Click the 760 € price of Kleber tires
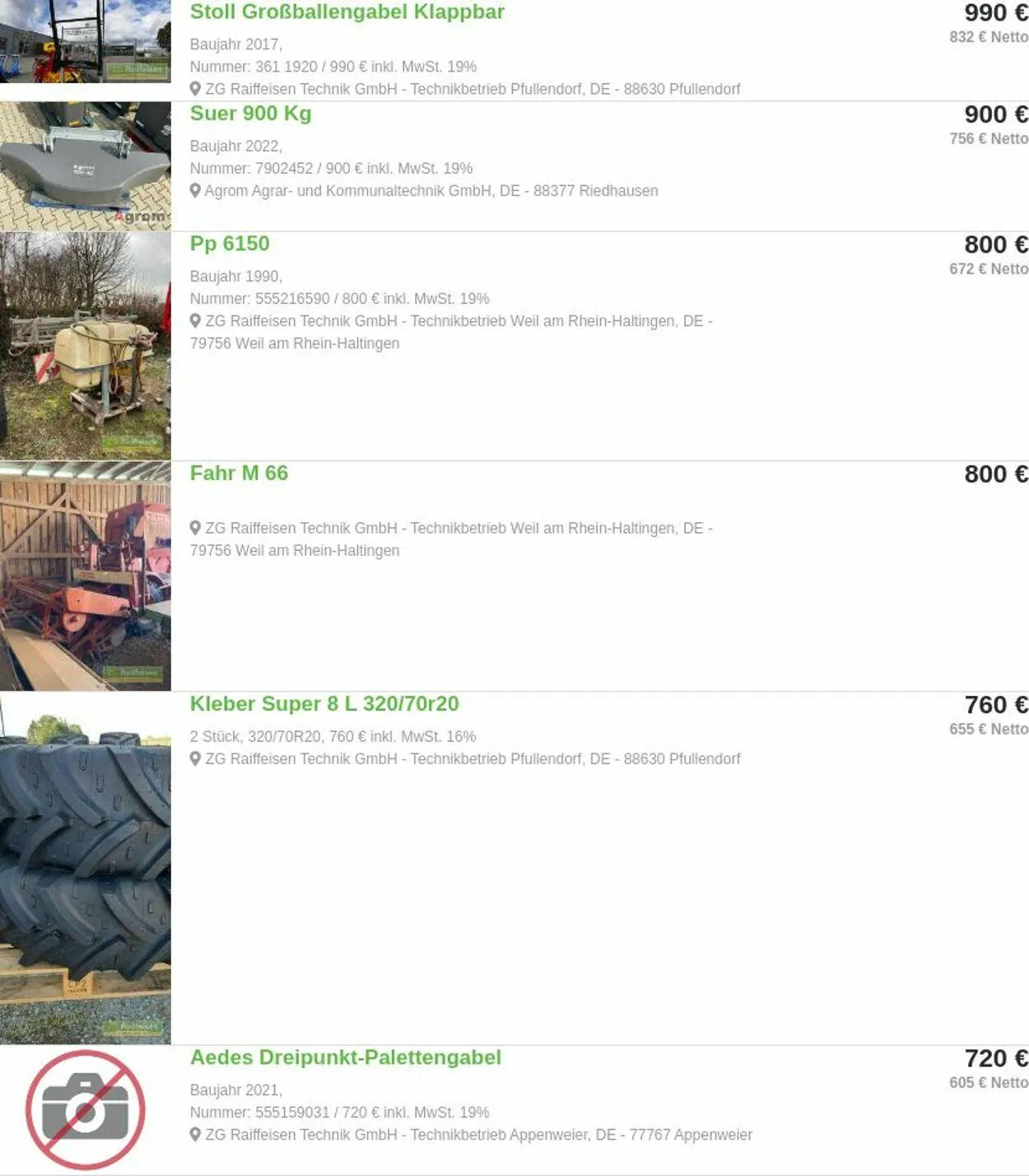Screen dimensions: 1029x1176 [996, 705]
